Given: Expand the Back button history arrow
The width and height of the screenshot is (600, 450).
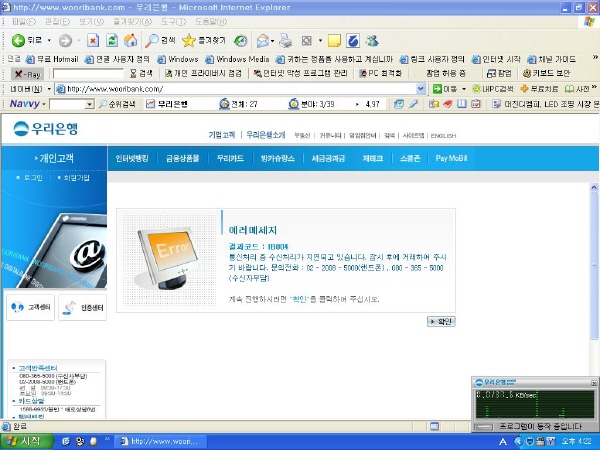Looking at the screenshot, I should click(x=49, y=40).
